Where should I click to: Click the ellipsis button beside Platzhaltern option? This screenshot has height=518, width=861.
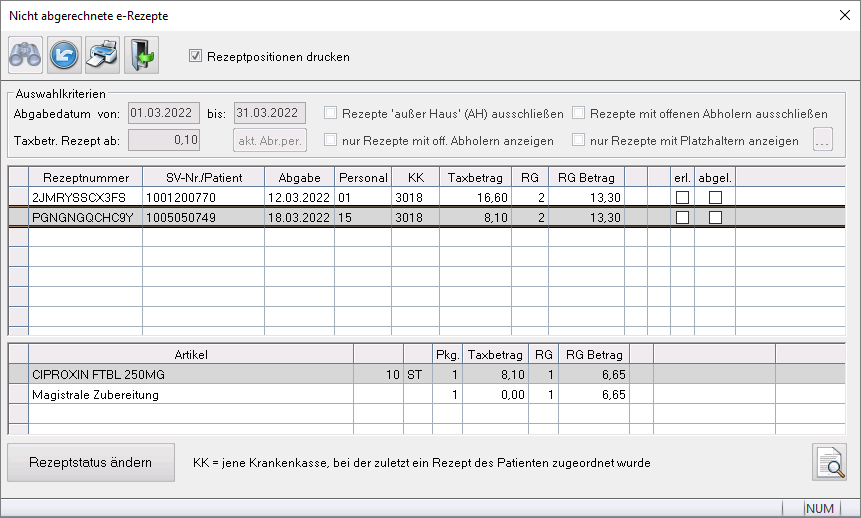824,141
